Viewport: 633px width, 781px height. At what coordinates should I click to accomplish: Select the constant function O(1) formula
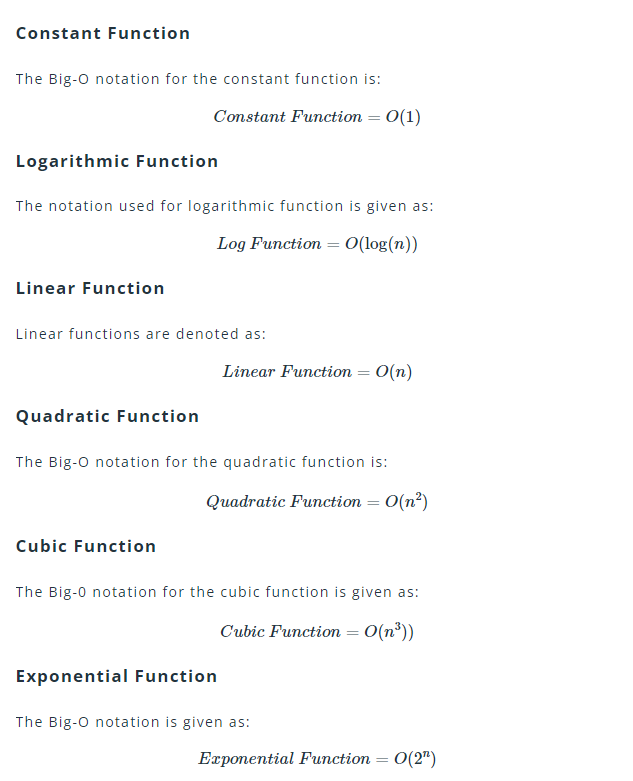coord(317,117)
